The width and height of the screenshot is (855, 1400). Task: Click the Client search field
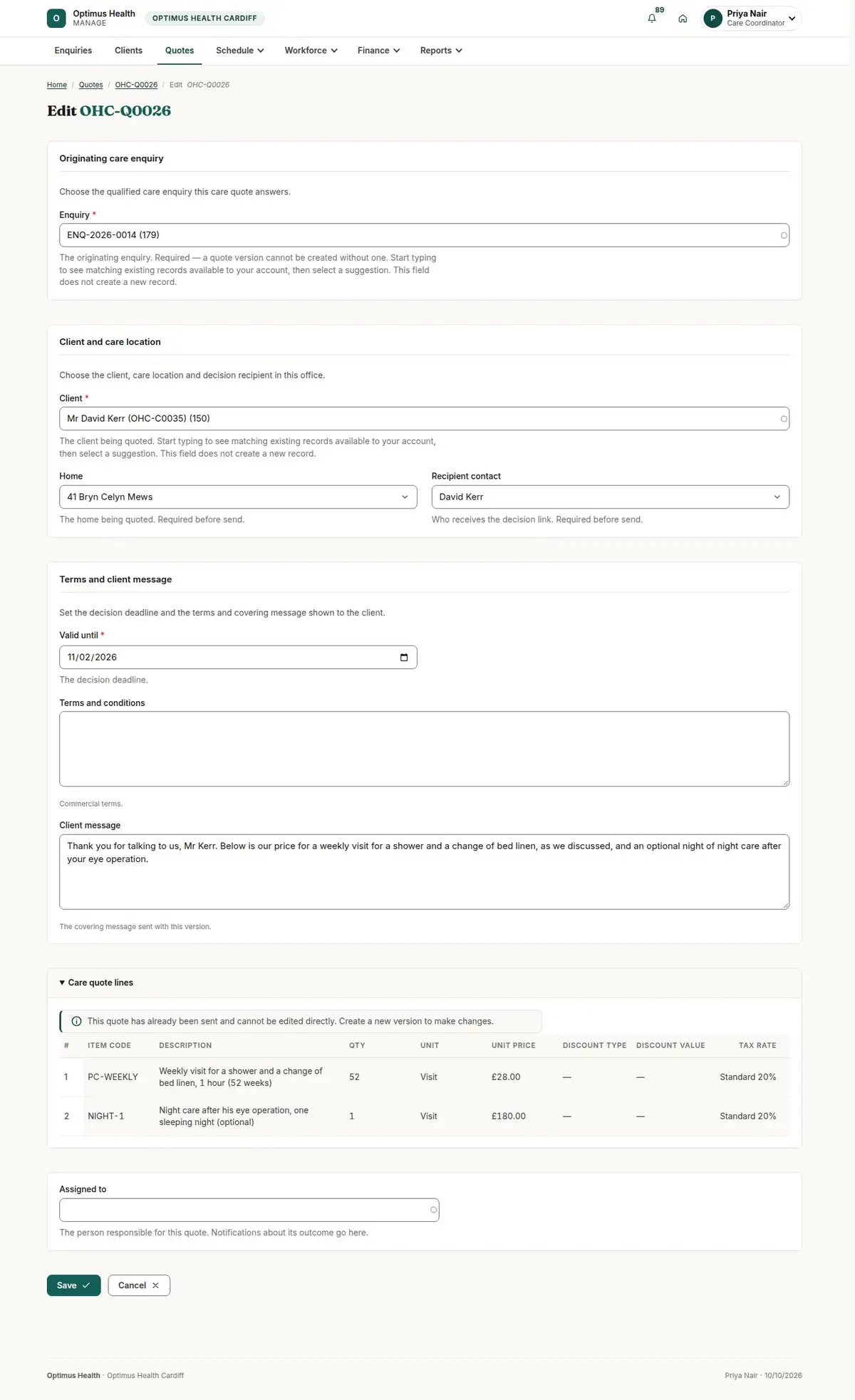pos(424,419)
